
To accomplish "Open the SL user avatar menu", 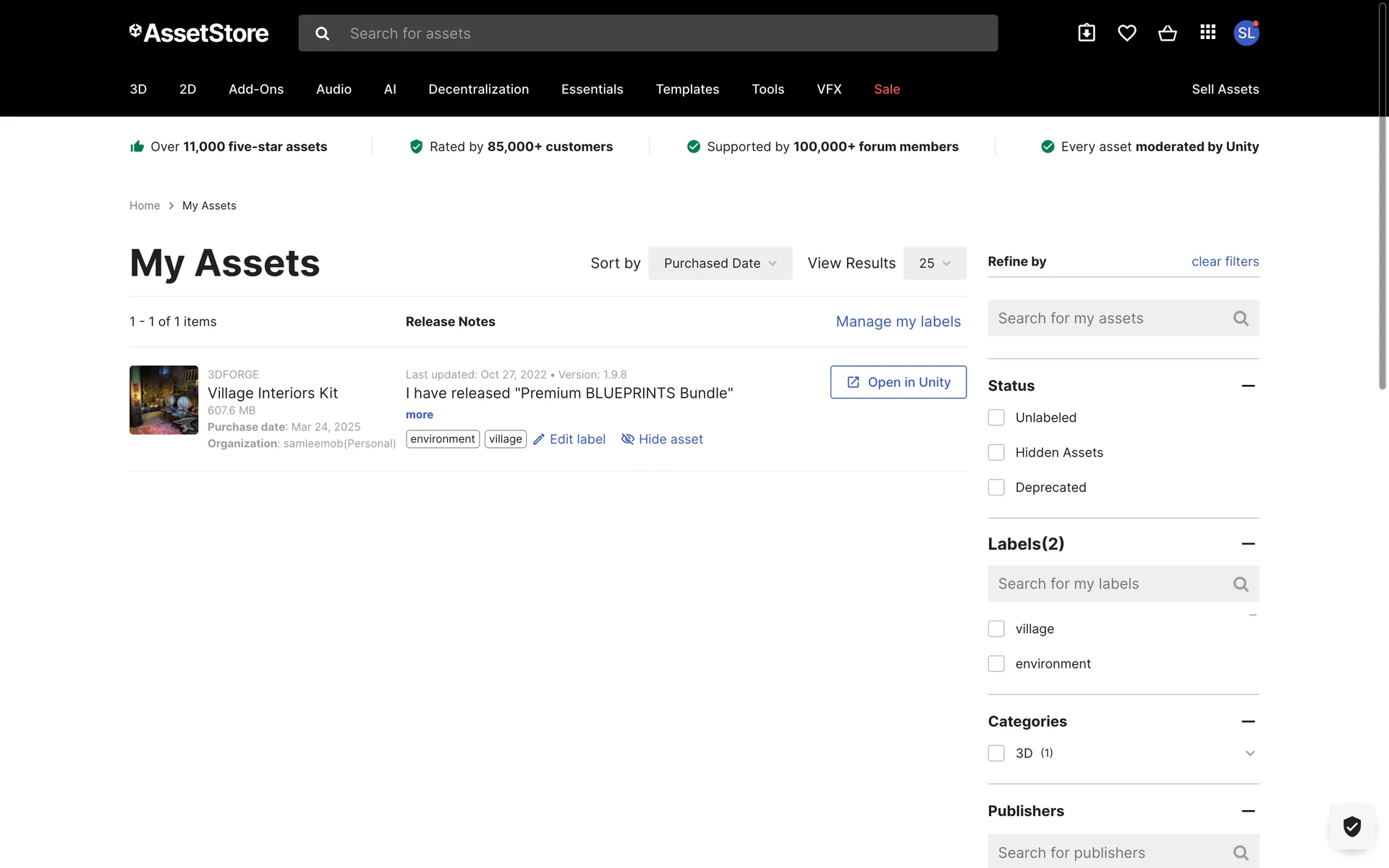I will tap(1246, 33).
